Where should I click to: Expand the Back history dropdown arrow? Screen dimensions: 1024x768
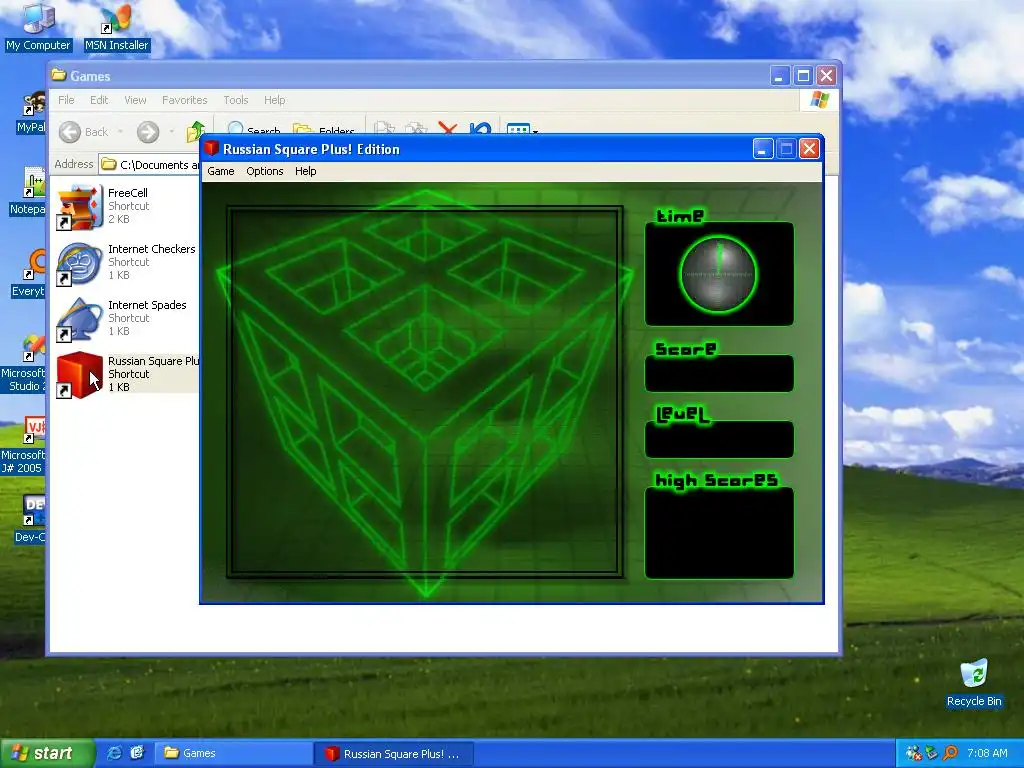(x=120, y=132)
